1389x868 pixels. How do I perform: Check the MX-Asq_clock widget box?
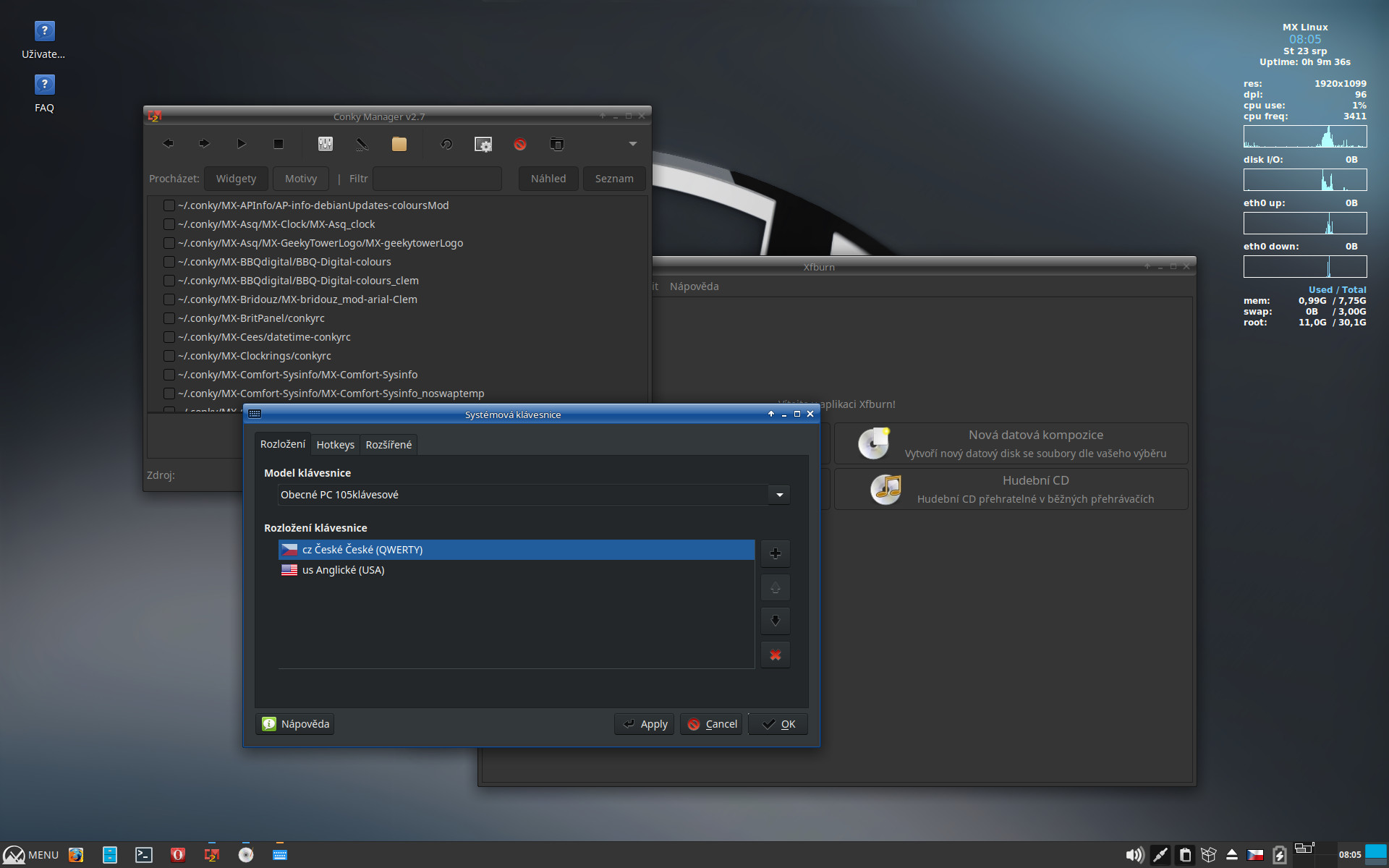(x=169, y=224)
